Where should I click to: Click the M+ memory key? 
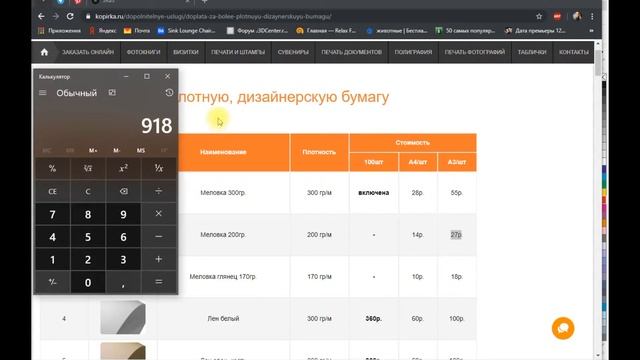93,151
